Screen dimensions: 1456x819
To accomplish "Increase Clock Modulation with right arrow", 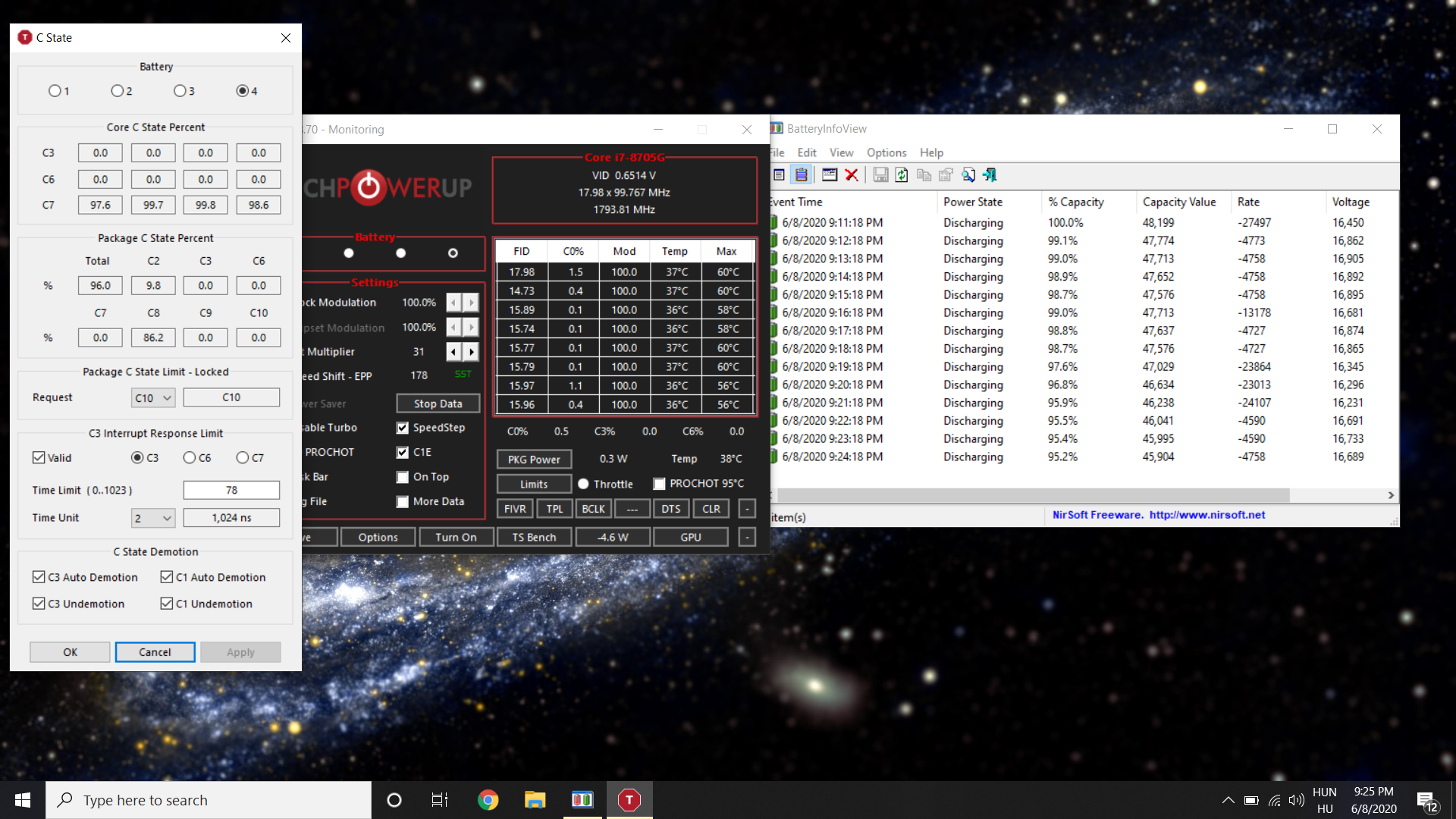I will [x=472, y=303].
